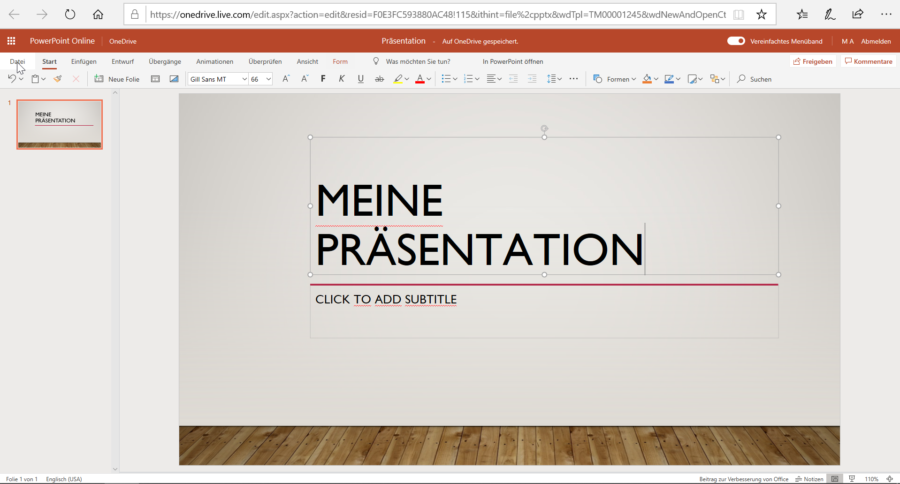Expand the font size 66 dropdown

click(x=268, y=79)
